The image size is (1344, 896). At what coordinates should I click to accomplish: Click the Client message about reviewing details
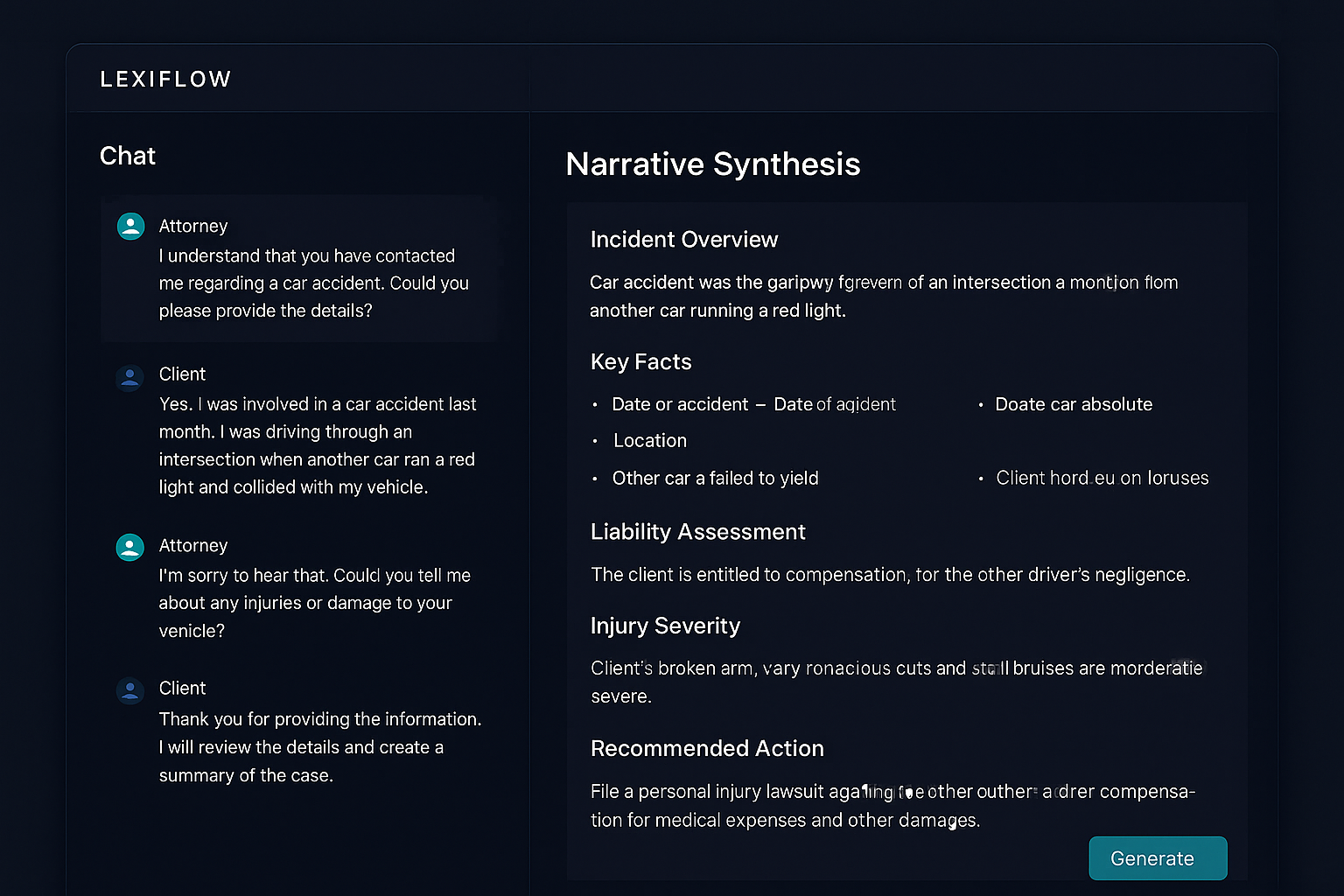pyautogui.click(x=320, y=747)
